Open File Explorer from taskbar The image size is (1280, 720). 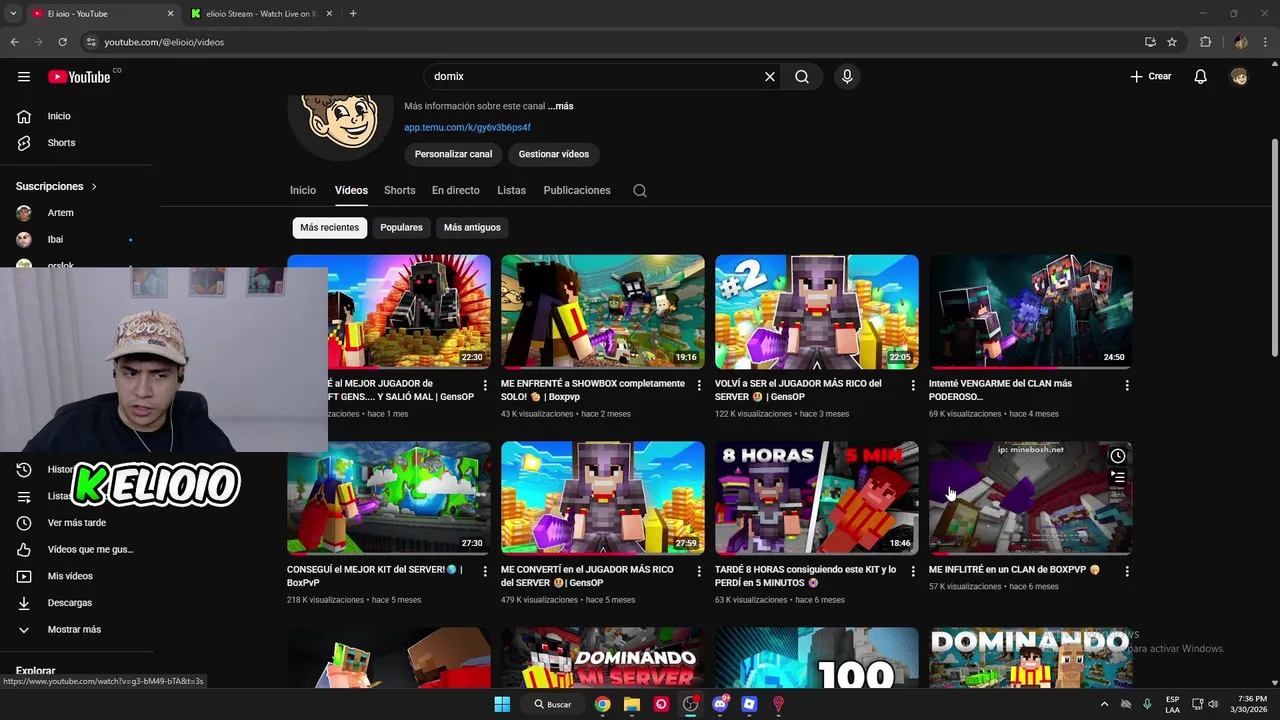click(632, 704)
